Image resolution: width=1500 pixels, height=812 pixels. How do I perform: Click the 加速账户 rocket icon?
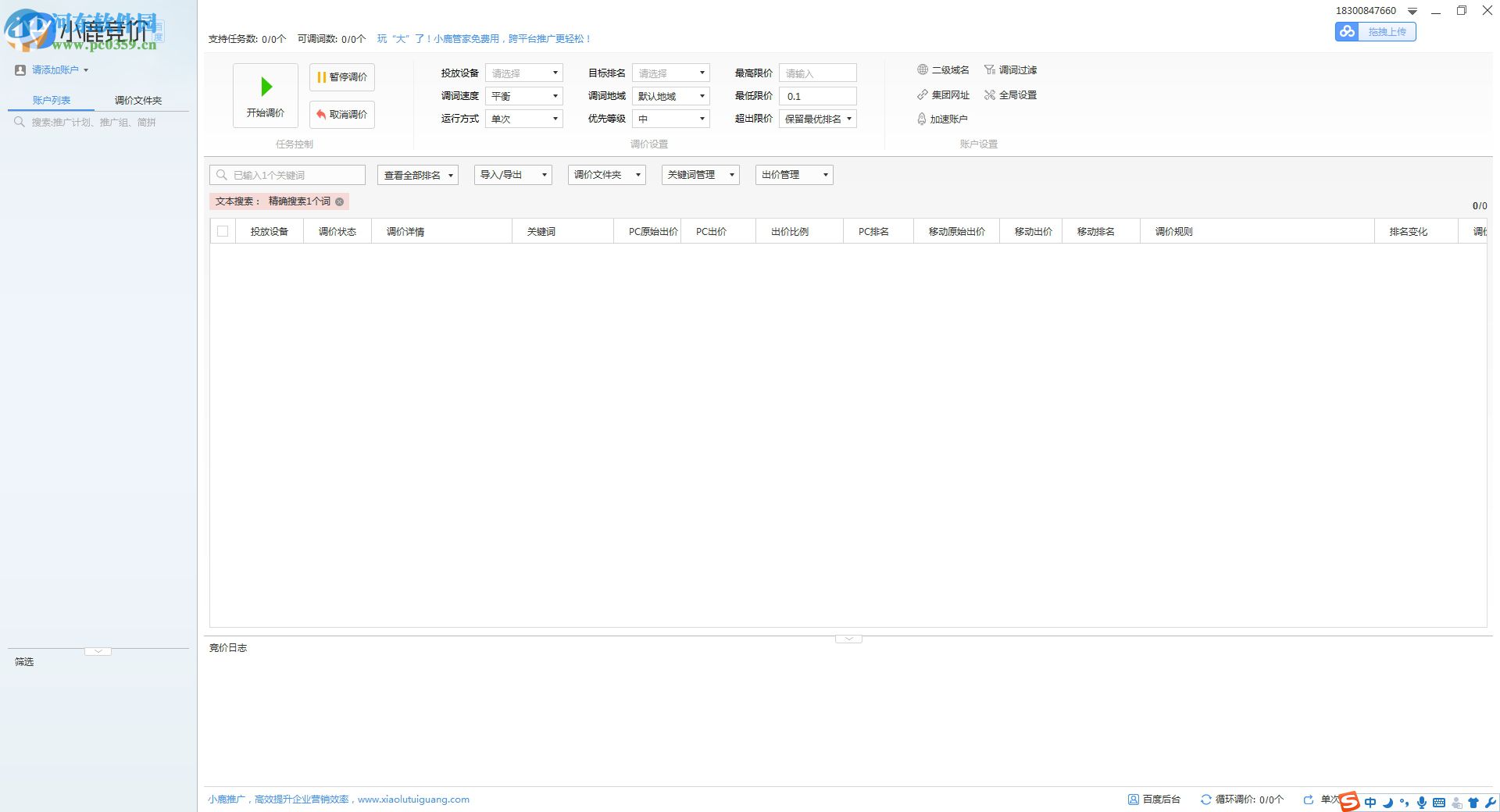click(x=922, y=119)
